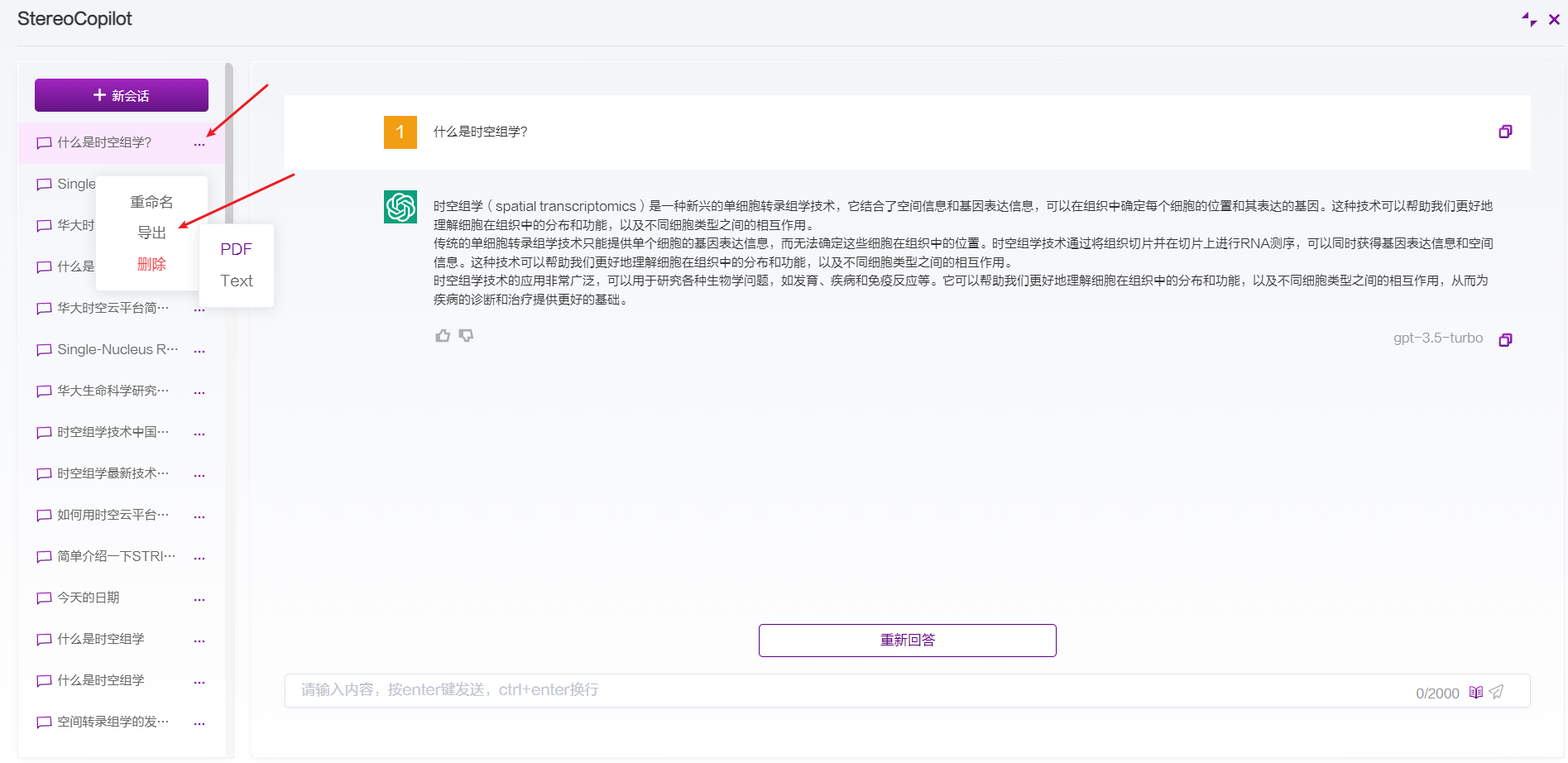This screenshot has height=763, width=1568.
Task: Select 删除 to delete the conversation
Action: 151,264
